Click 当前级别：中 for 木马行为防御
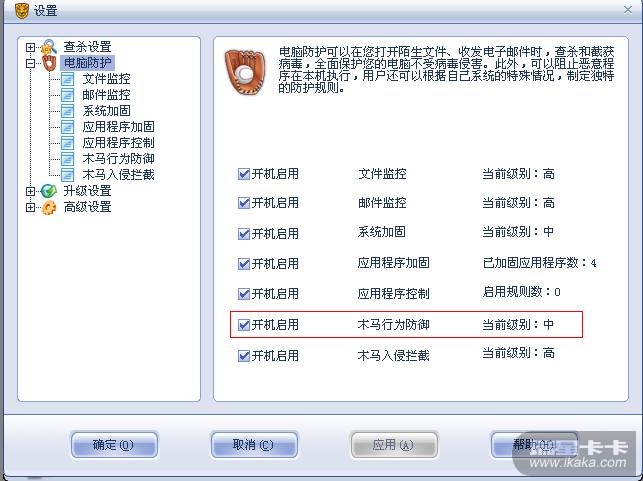The image size is (643, 481). (x=518, y=325)
